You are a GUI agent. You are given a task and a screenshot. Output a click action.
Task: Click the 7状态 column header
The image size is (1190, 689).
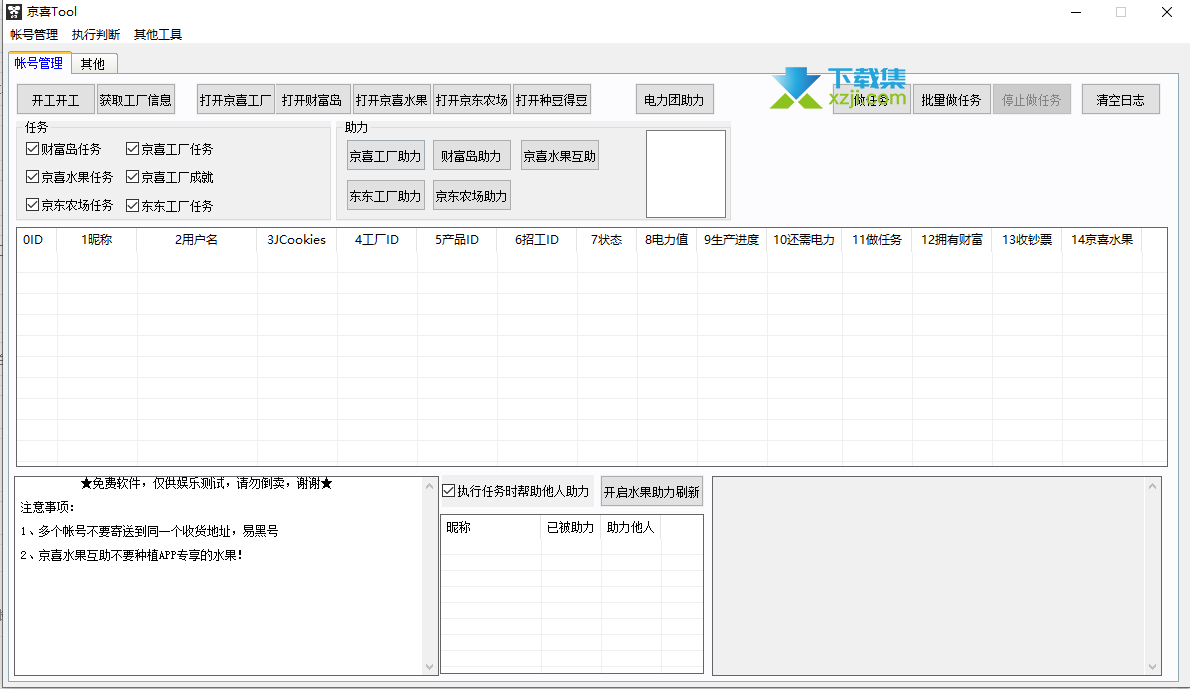(x=607, y=240)
